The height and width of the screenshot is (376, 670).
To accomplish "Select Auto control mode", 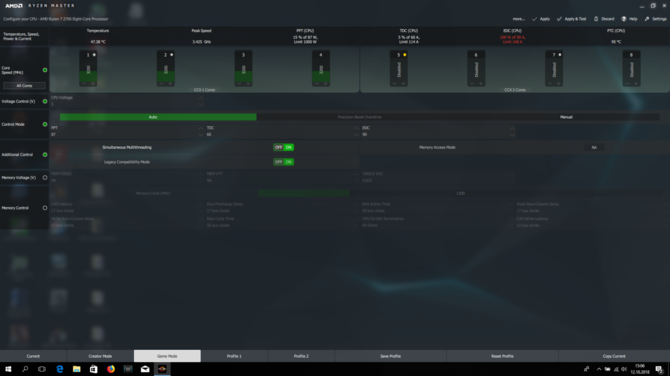I will pyautogui.click(x=158, y=117).
